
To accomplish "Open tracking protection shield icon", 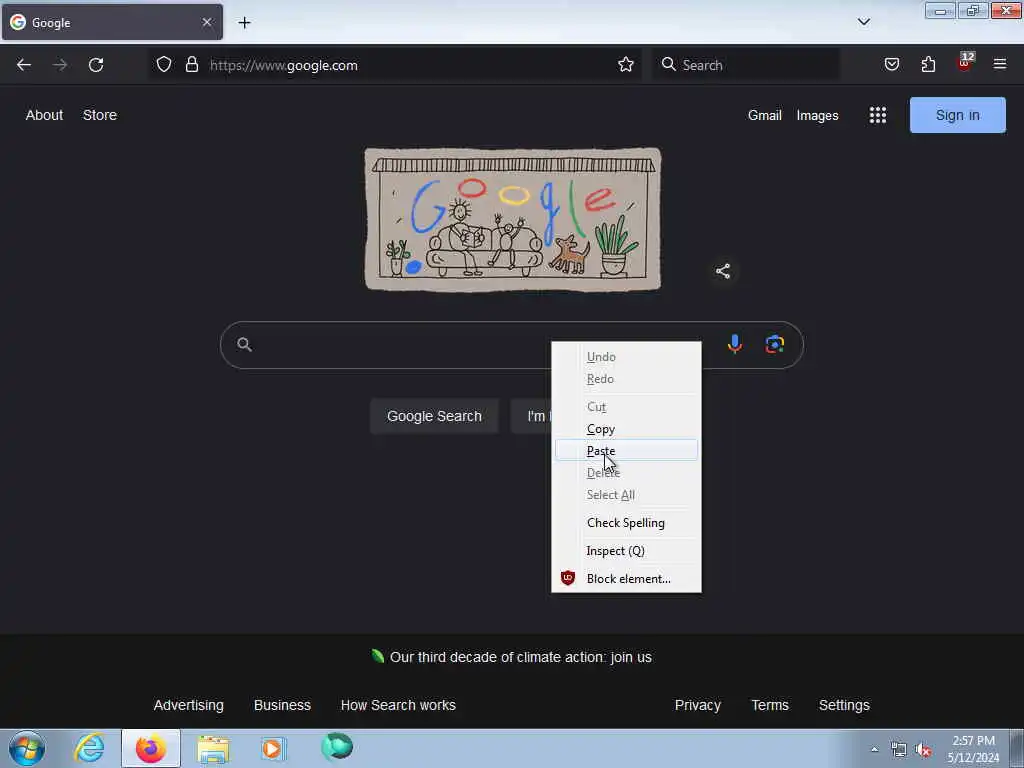I will 164,65.
